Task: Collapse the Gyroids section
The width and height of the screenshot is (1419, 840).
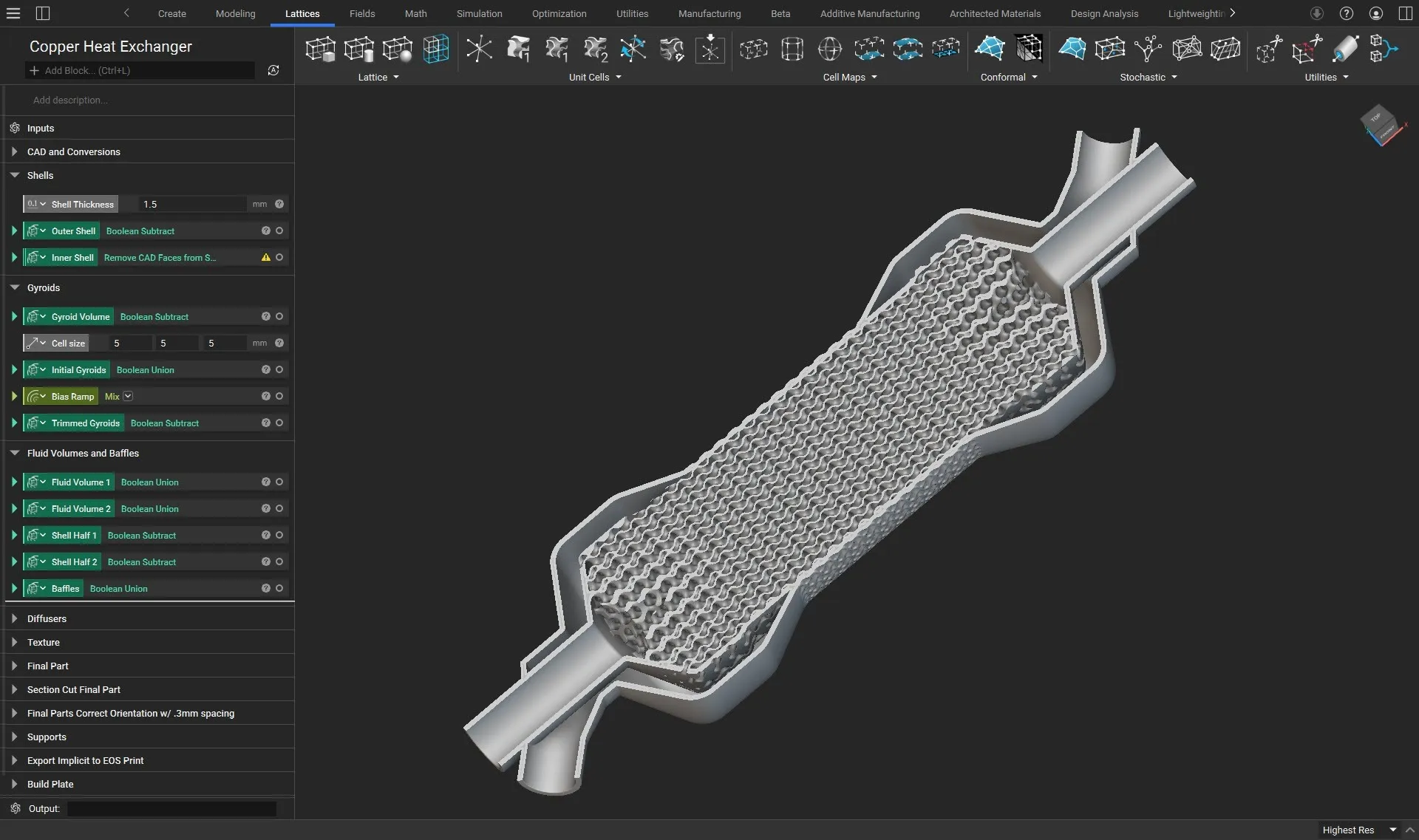Action: [14, 288]
